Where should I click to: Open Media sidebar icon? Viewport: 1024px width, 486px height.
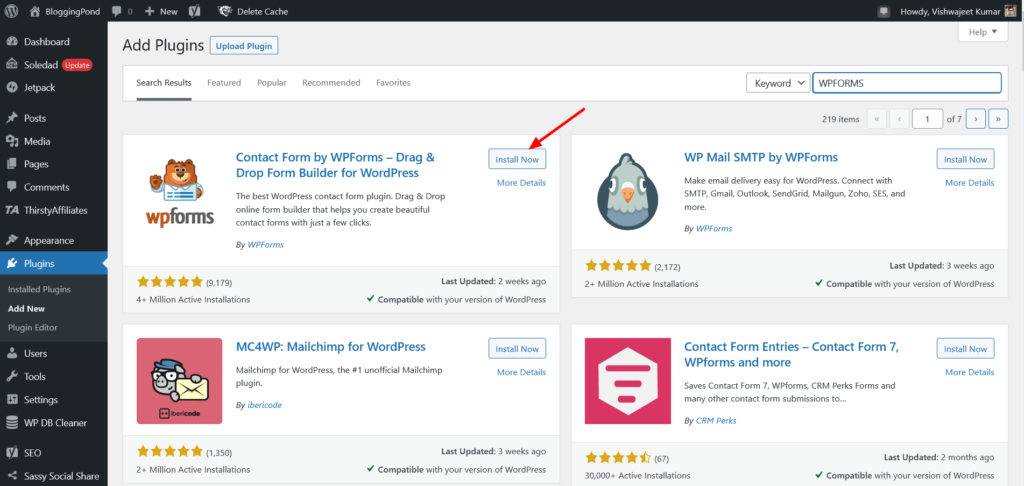(x=12, y=141)
